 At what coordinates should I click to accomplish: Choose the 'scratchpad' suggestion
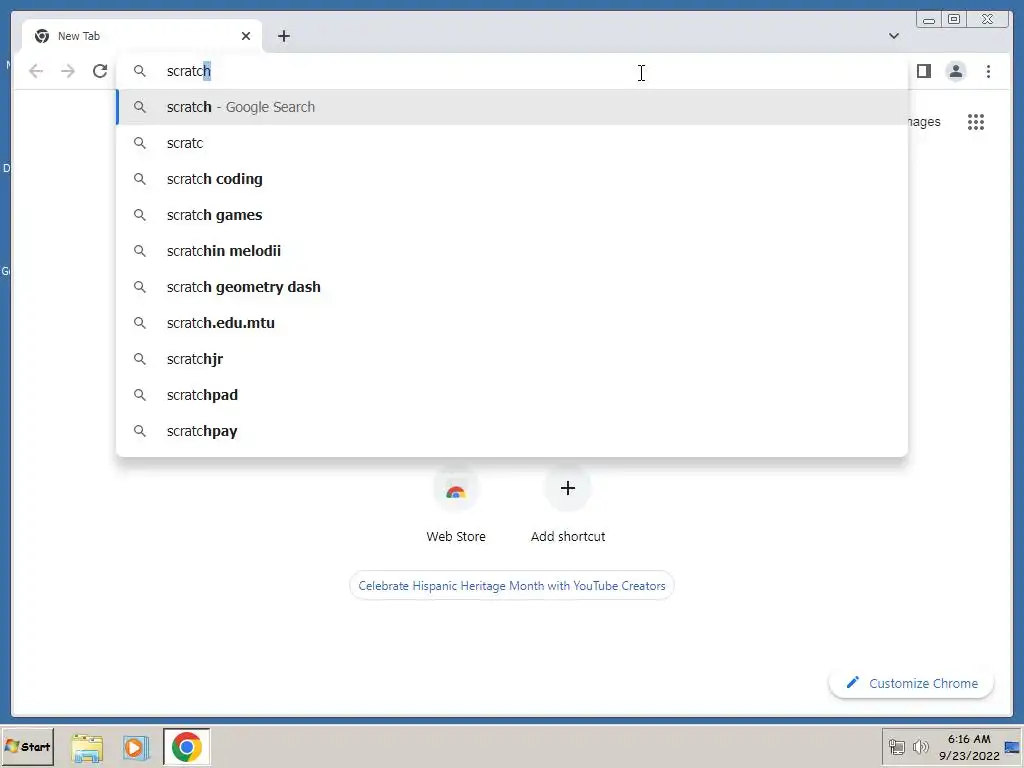512,394
